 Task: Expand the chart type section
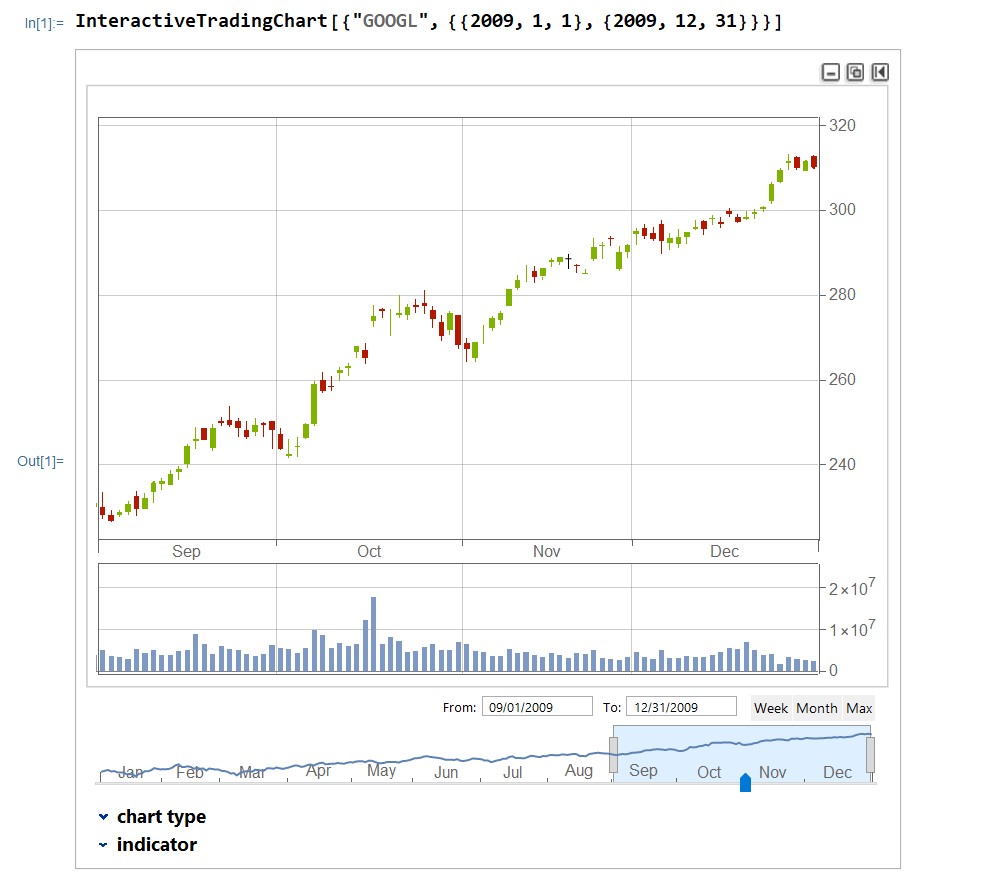pyautogui.click(x=152, y=816)
